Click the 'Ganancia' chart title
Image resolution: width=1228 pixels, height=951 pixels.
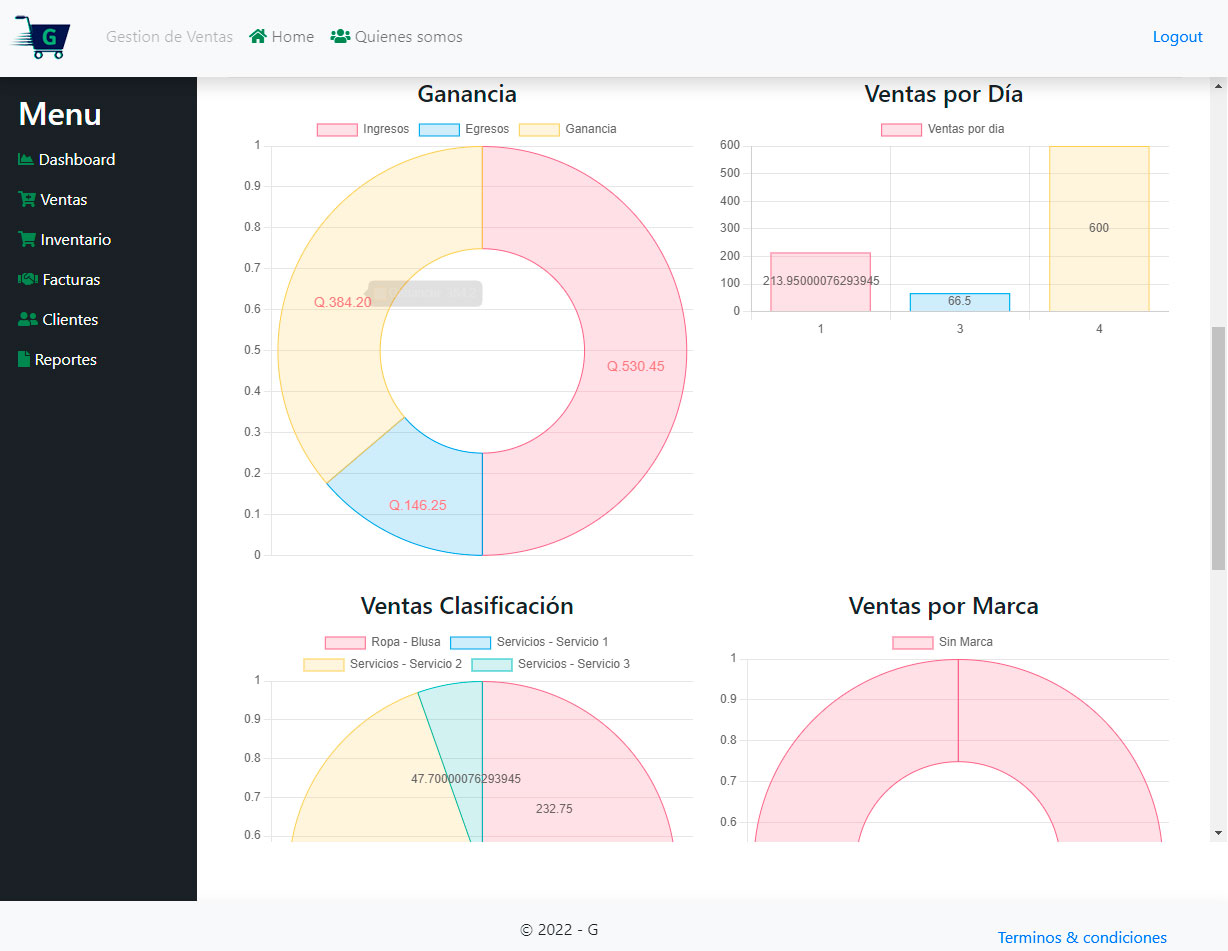coord(467,94)
